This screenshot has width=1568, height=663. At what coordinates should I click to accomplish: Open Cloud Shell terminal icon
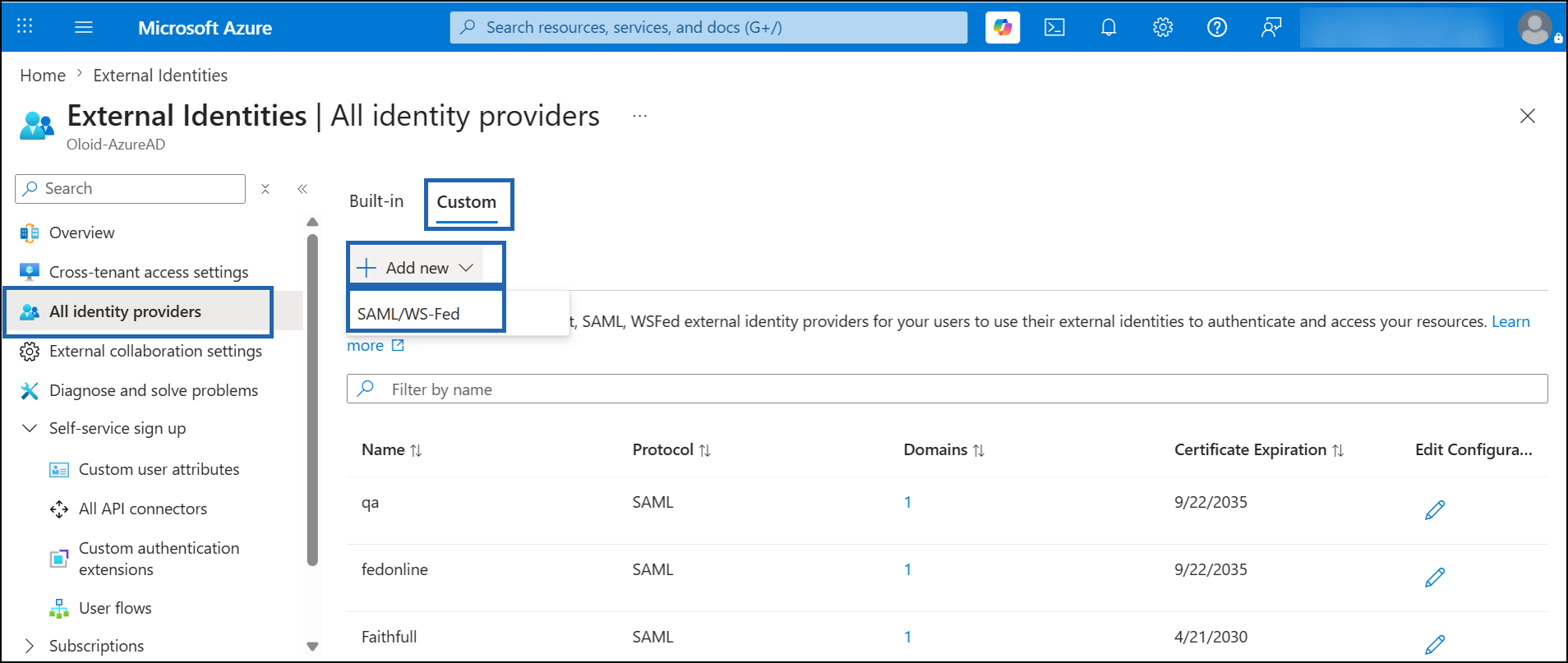1054,27
